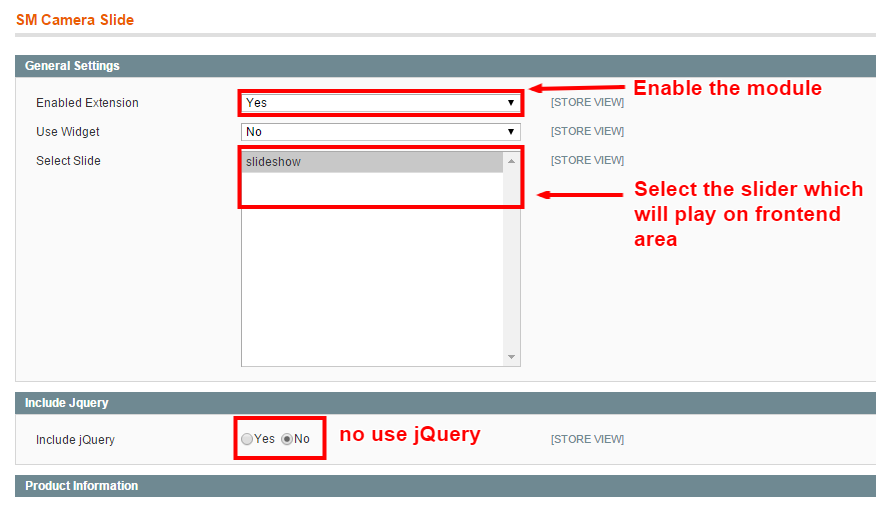Select the slideshow option in Select Slide
This screenshot has width=876, height=521.
(x=372, y=162)
